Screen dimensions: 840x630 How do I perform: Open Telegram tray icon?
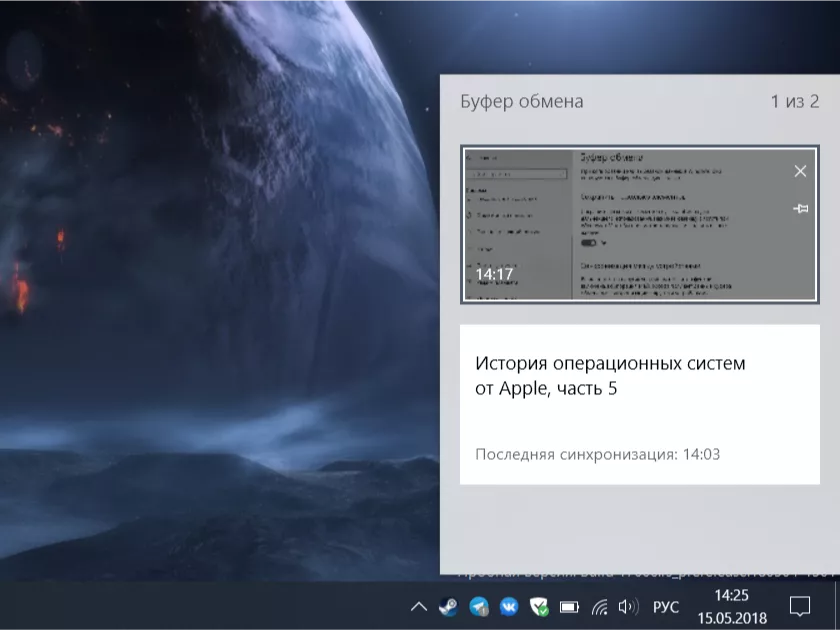(x=479, y=606)
